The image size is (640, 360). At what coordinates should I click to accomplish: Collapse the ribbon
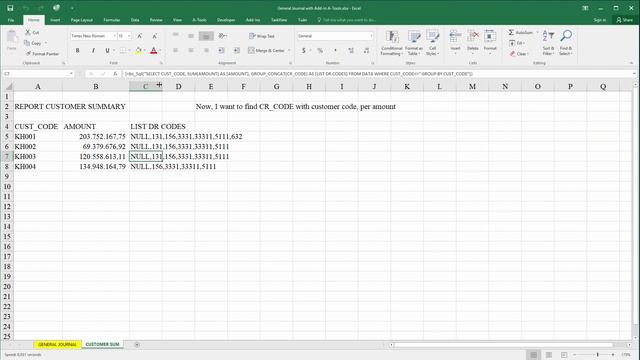[631, 63]
